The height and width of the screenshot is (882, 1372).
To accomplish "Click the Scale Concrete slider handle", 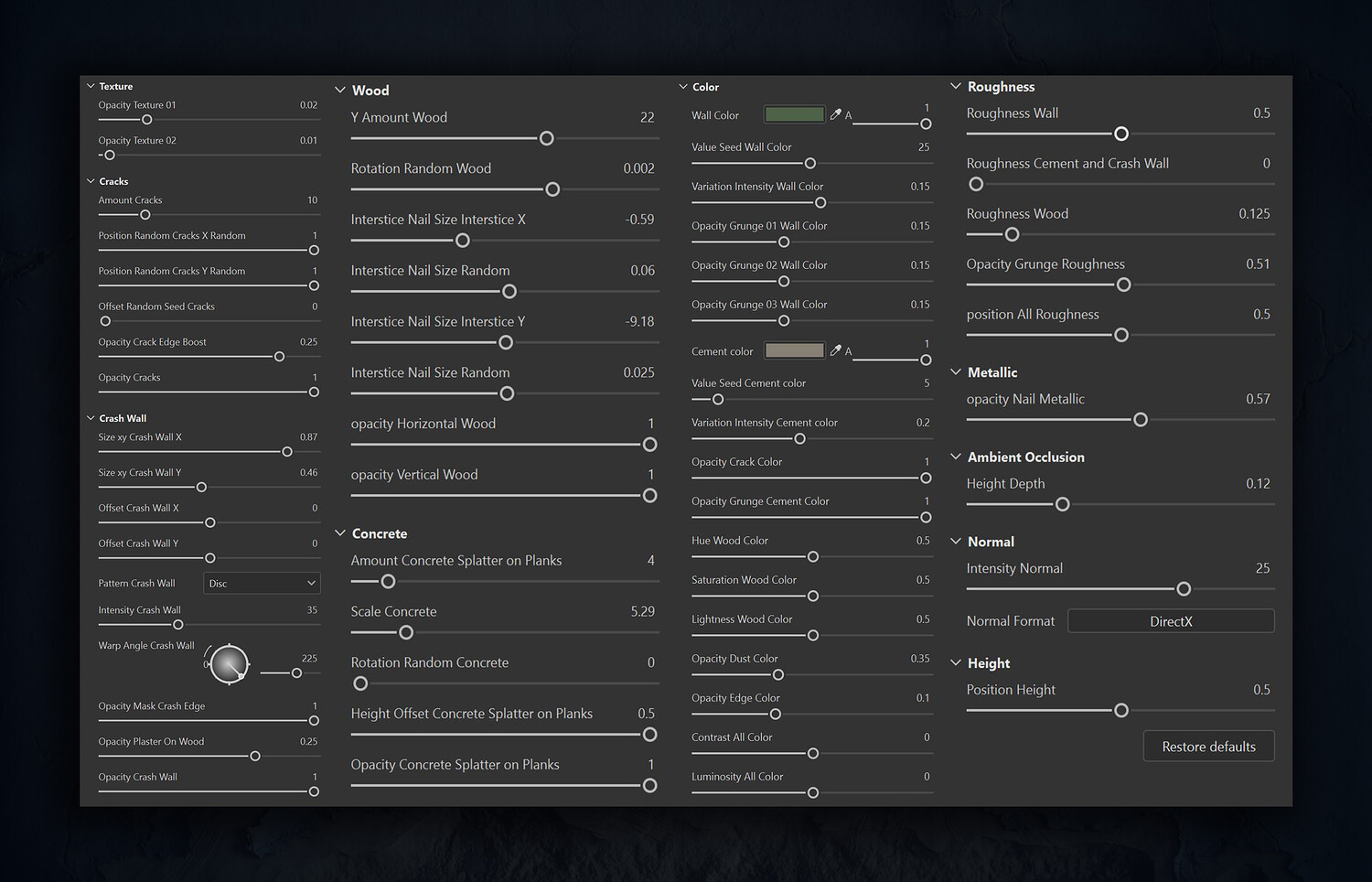I will 406,632.
